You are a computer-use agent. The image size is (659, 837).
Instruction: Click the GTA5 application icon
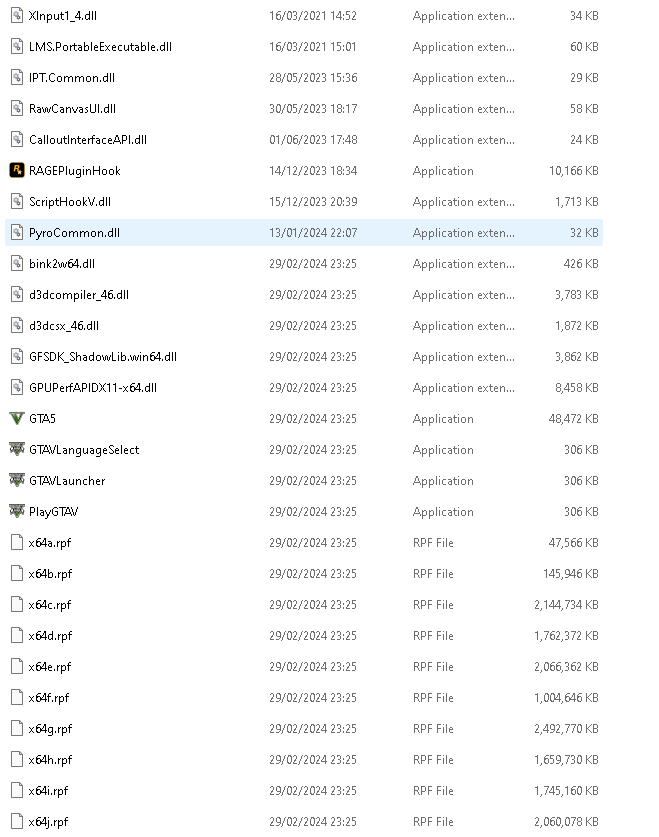(16, 419)
